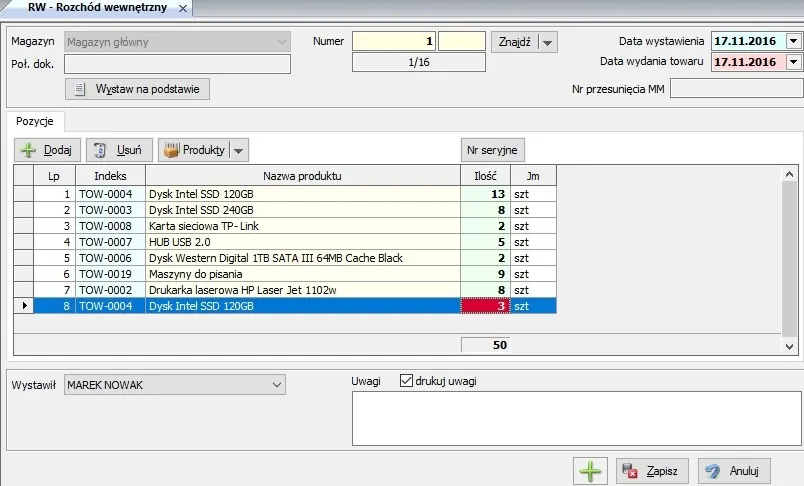
Task: Click the Numer field containing 1
Action: 394,41
